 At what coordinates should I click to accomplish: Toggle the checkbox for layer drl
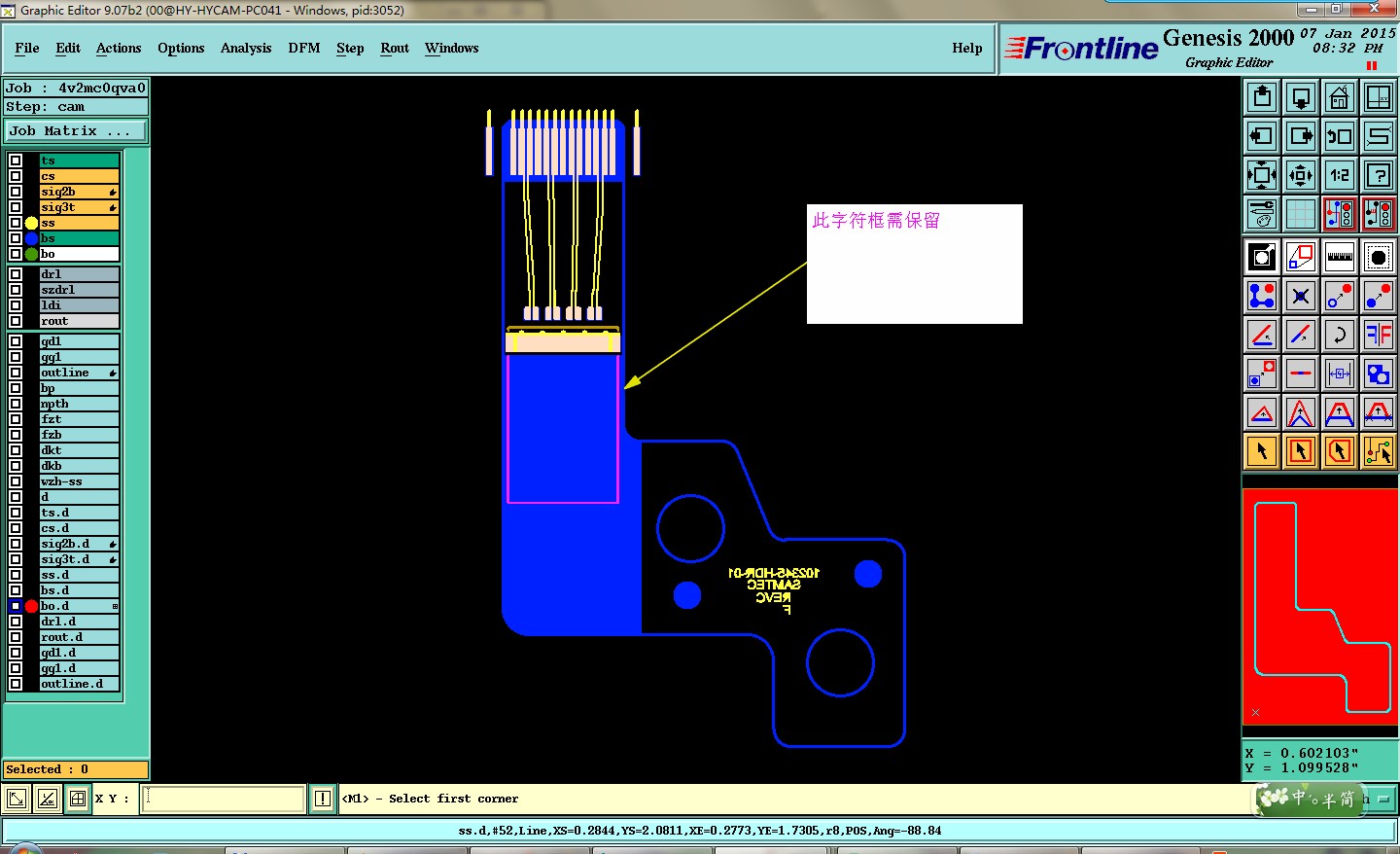[16, 274]
